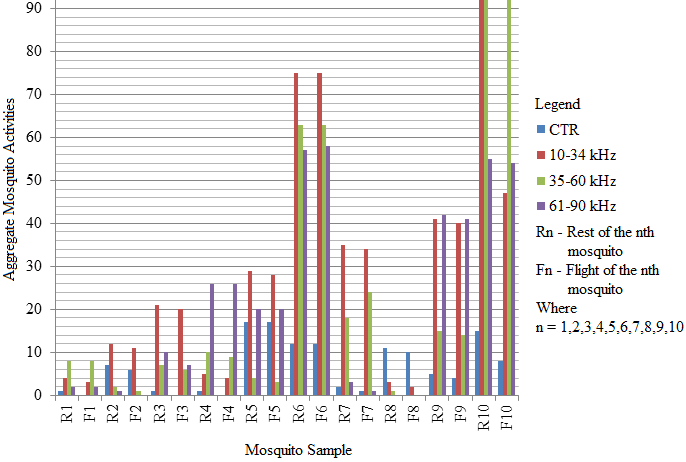Select the tall green bar at F10

coord(509,200)
